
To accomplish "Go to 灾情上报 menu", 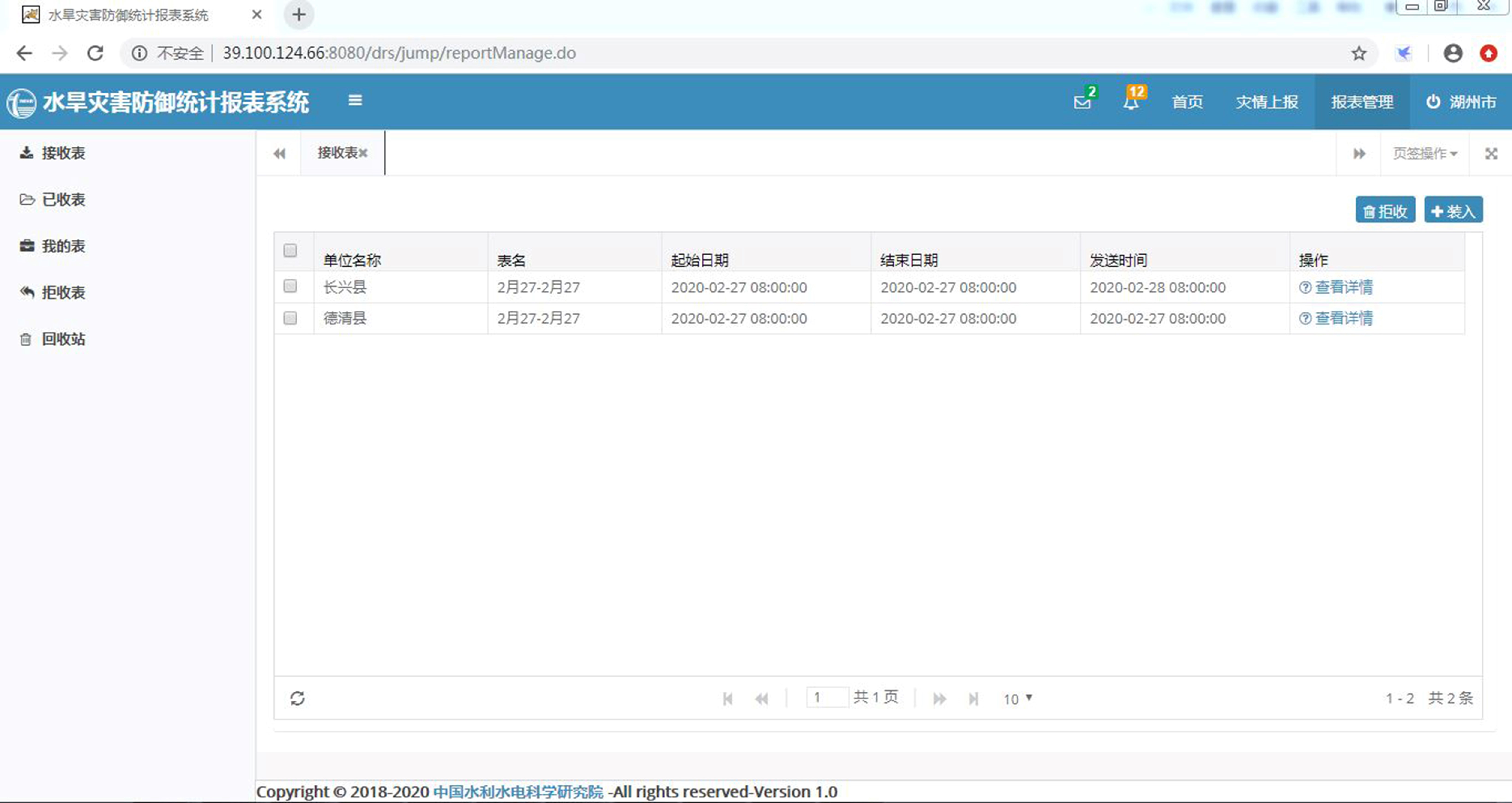I will (x=1267, y=102).
